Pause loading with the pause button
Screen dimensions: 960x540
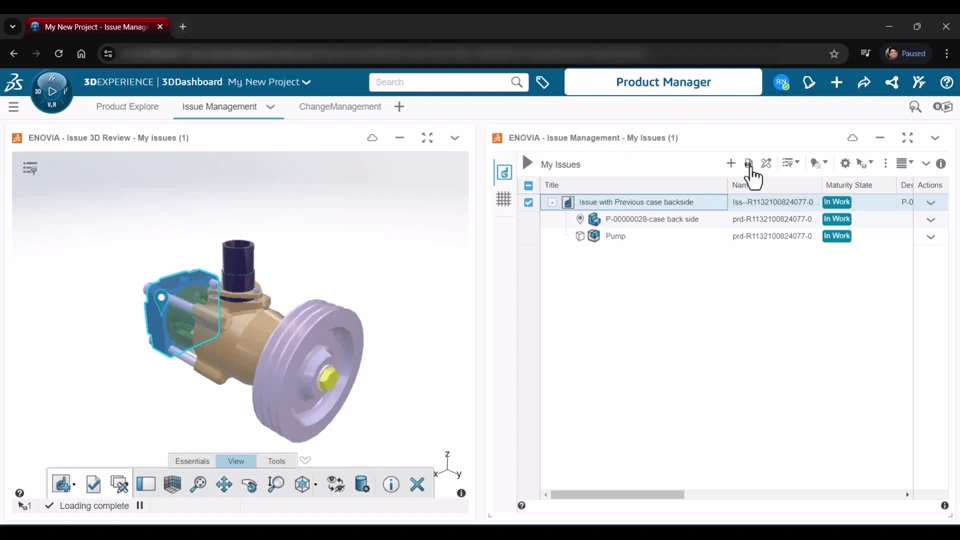coord(140,506)
